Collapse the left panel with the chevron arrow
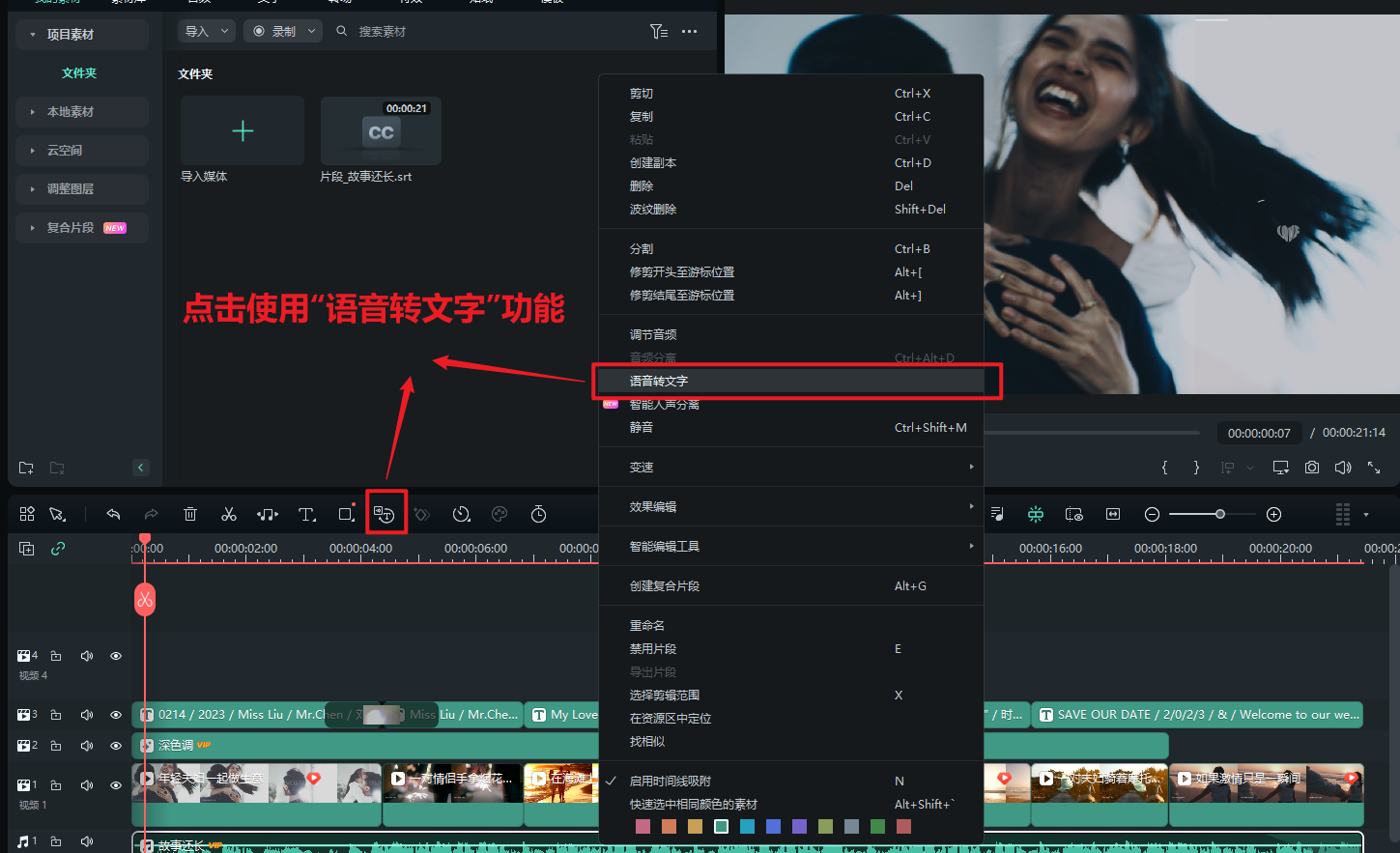Viewport: 1400px width, 853px height. coord(140,467)
